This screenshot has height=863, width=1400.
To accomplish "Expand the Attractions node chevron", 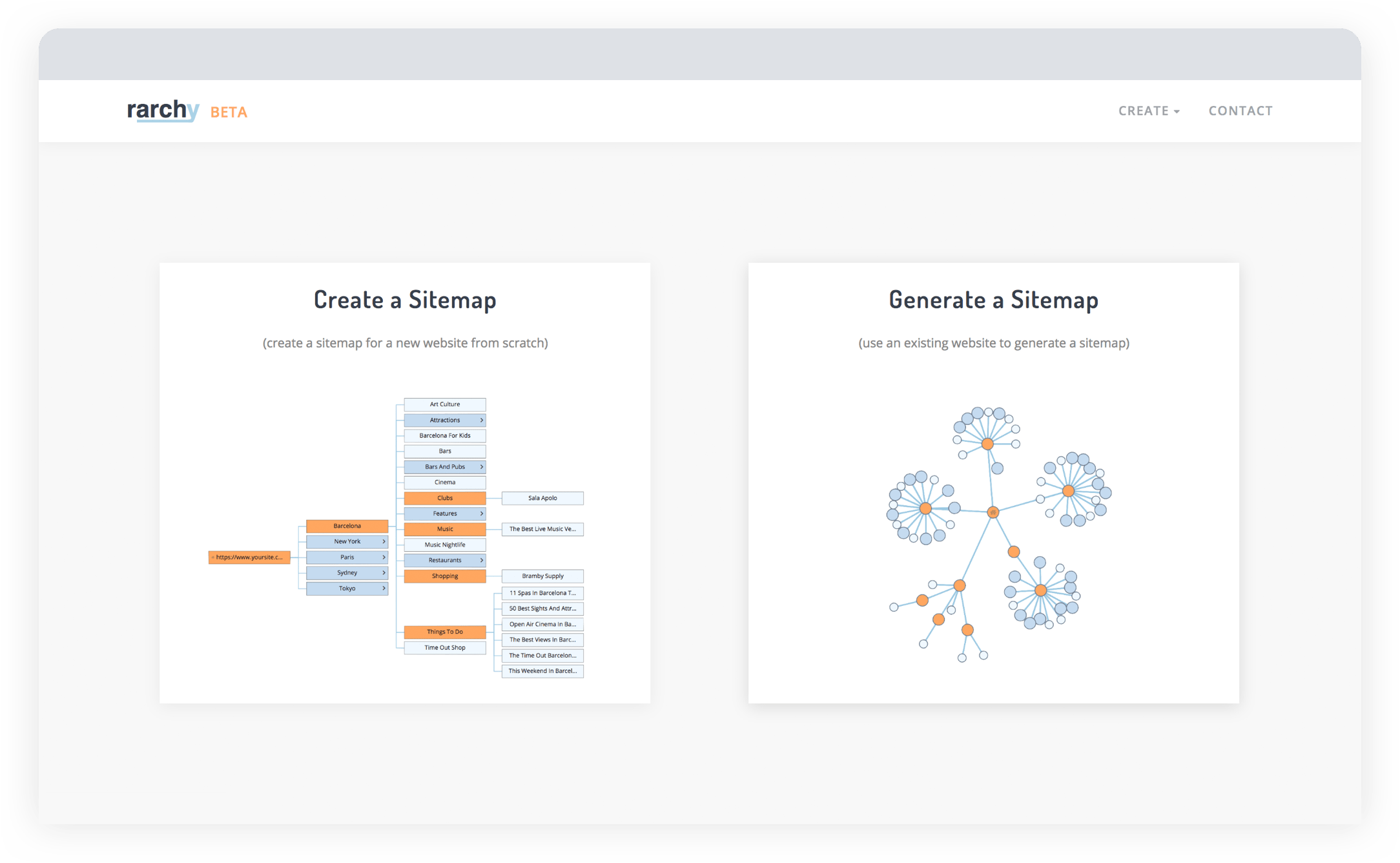I will 481,421.
